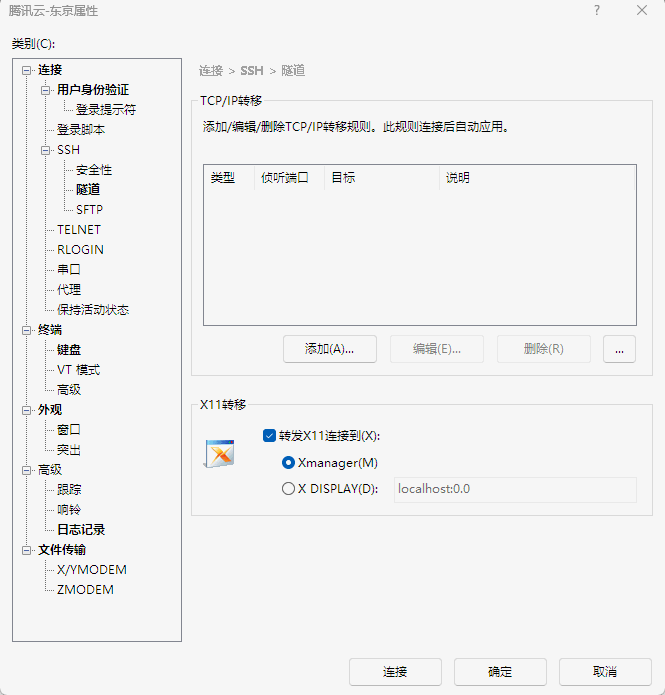Click the 目标 column header

click(382, 178)
